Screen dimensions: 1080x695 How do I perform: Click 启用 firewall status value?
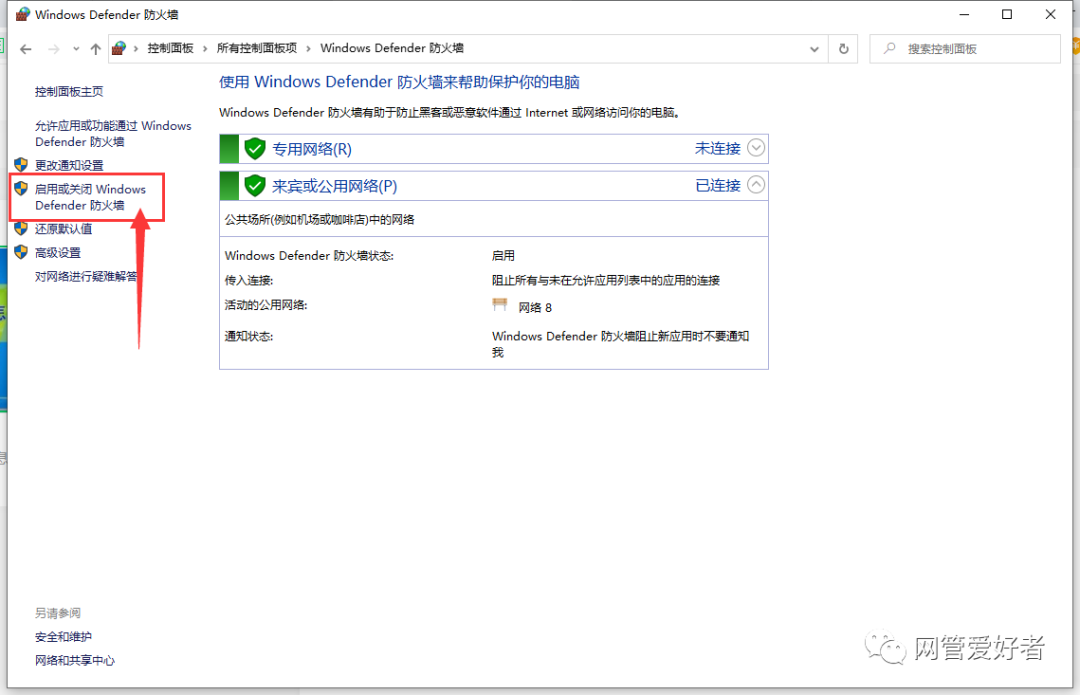click(503, 256)
